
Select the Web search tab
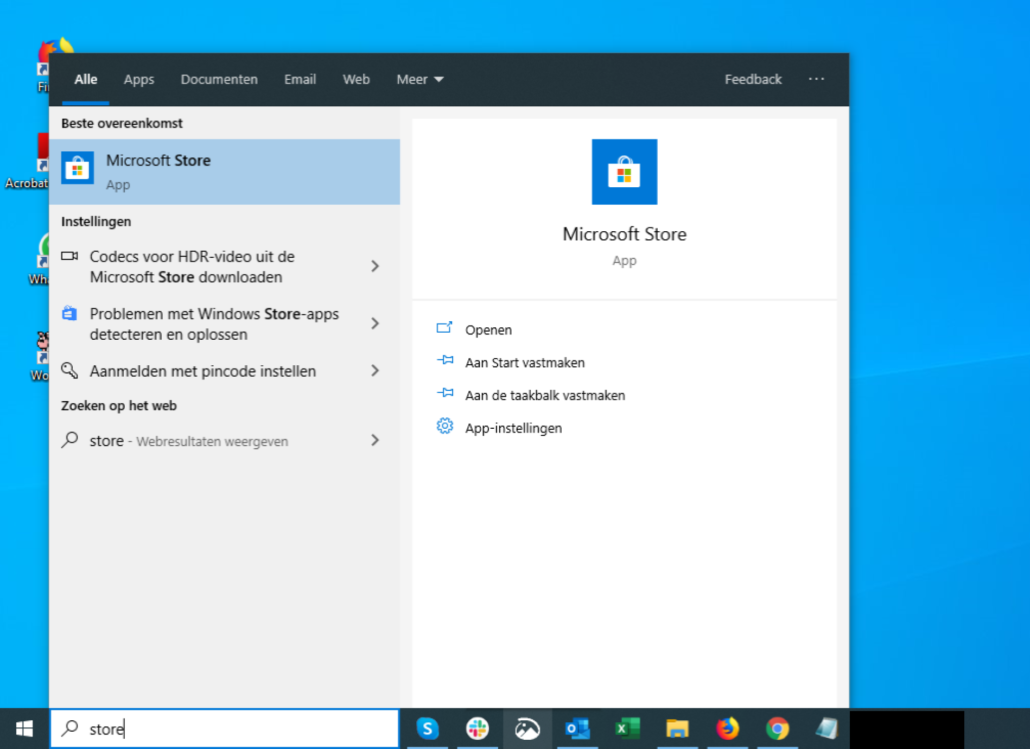point(356,80)
